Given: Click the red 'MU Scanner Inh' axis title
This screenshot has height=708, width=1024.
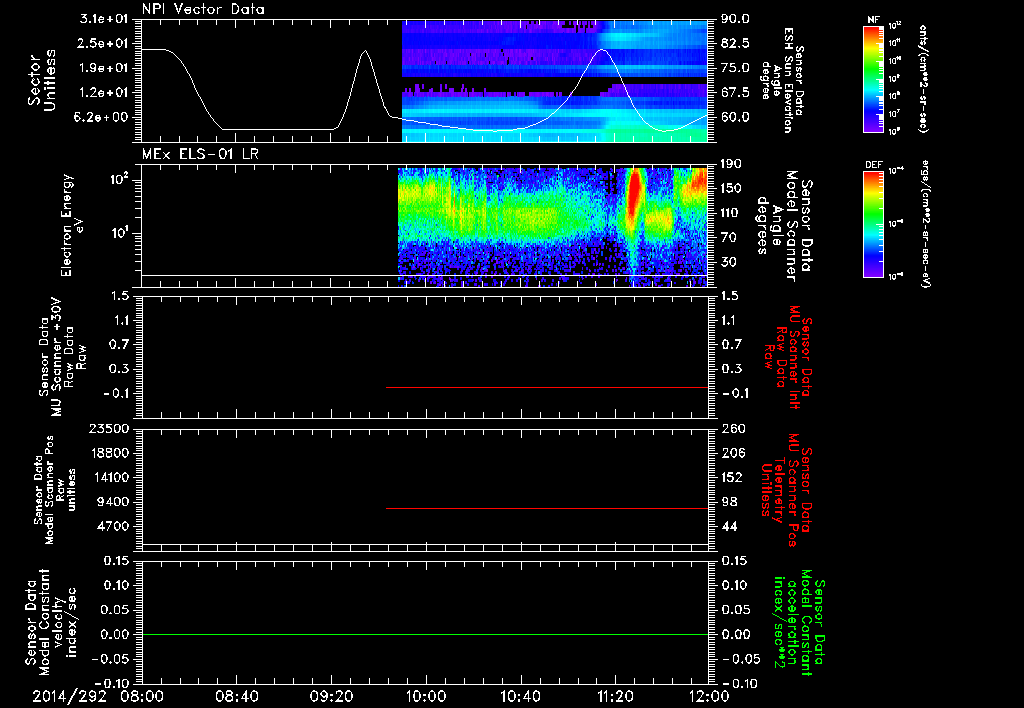Looking at the screenshot, I should (788, 358).
